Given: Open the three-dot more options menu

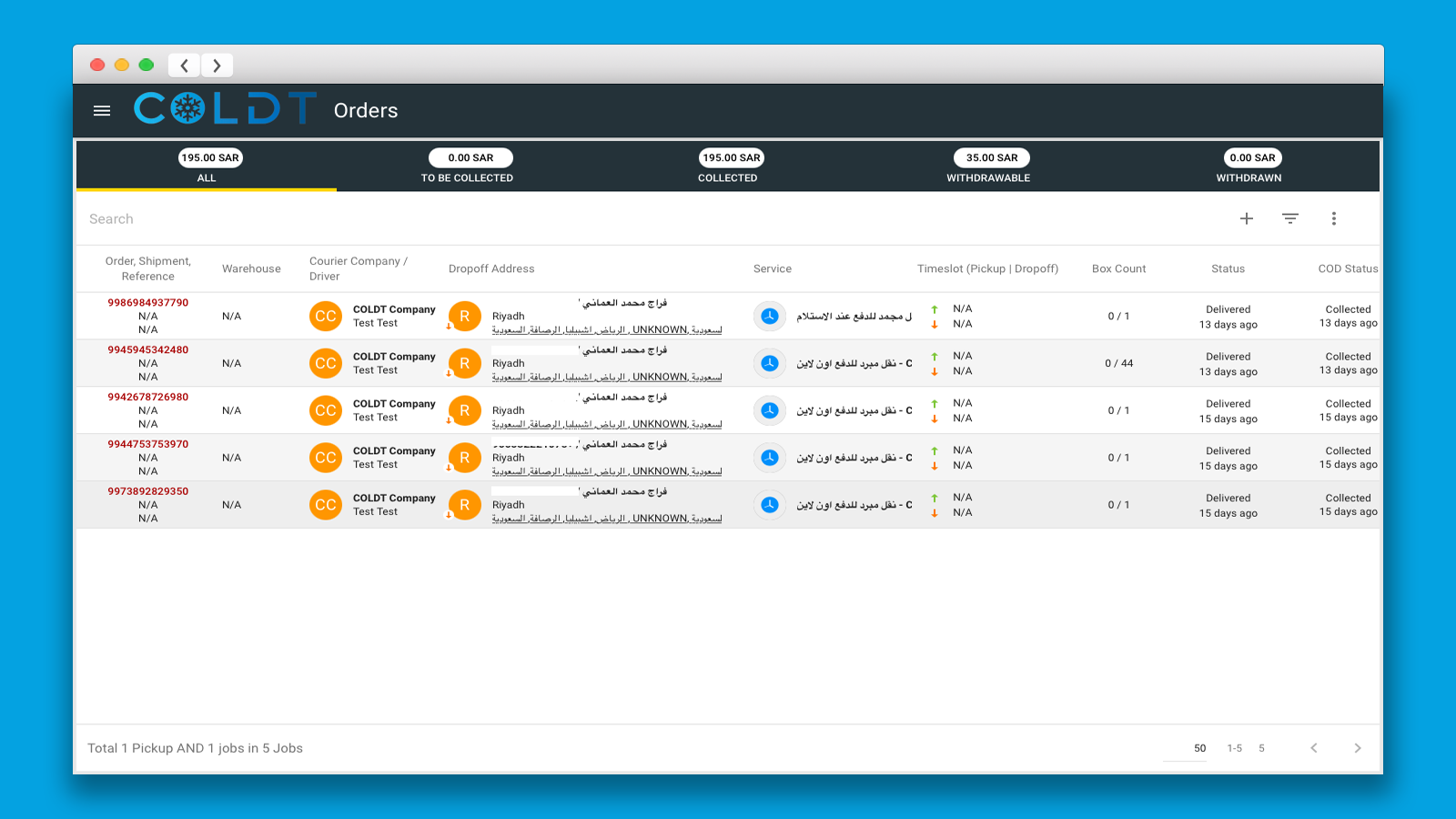Looking at the screenshot, I should pos(1334,218).
